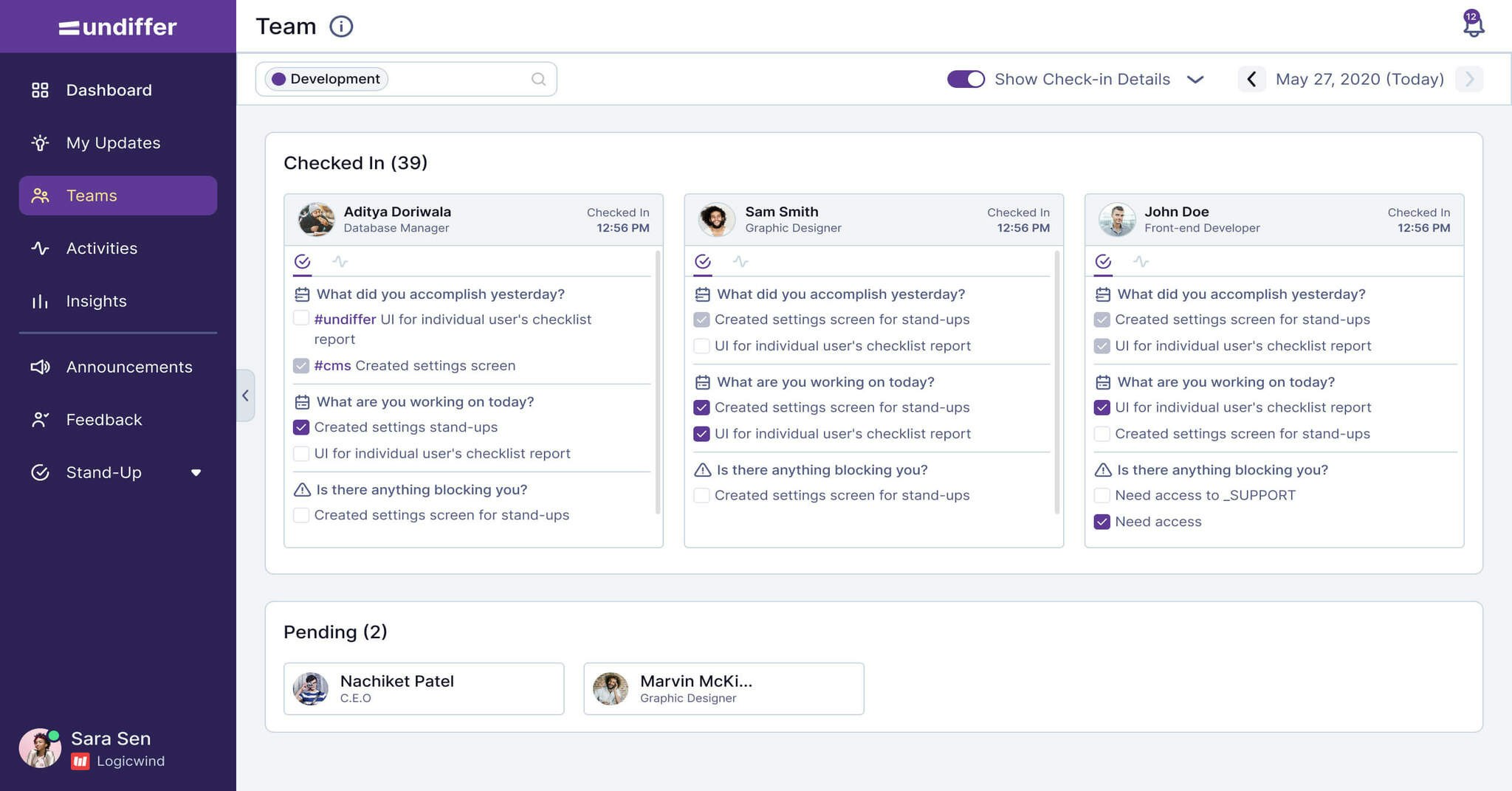This screenshot has width=1512, height=791.
Task: Click the Insights bar chart icon
Action: (40, 301)
